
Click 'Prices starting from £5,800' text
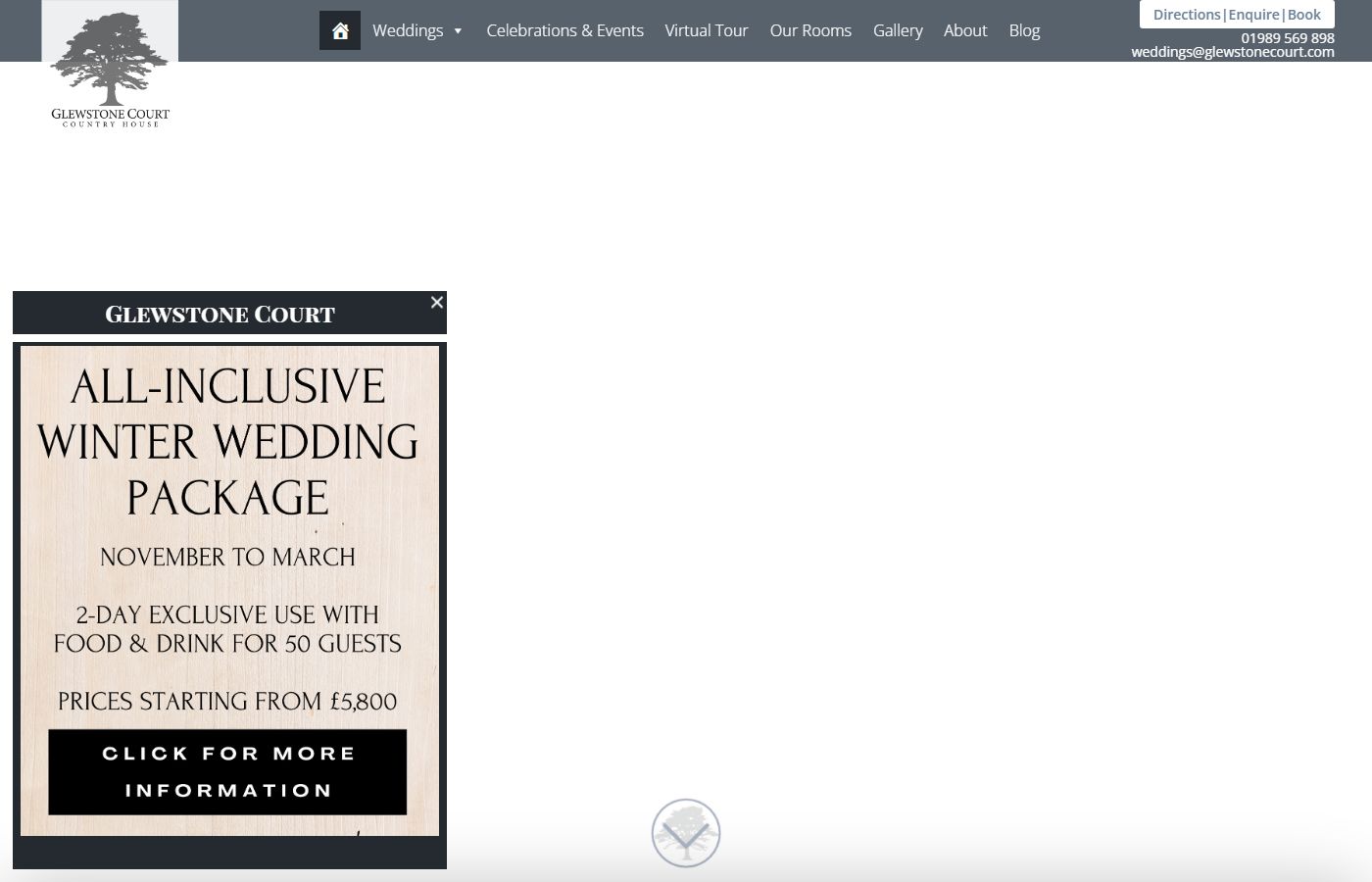pos(227,702)
